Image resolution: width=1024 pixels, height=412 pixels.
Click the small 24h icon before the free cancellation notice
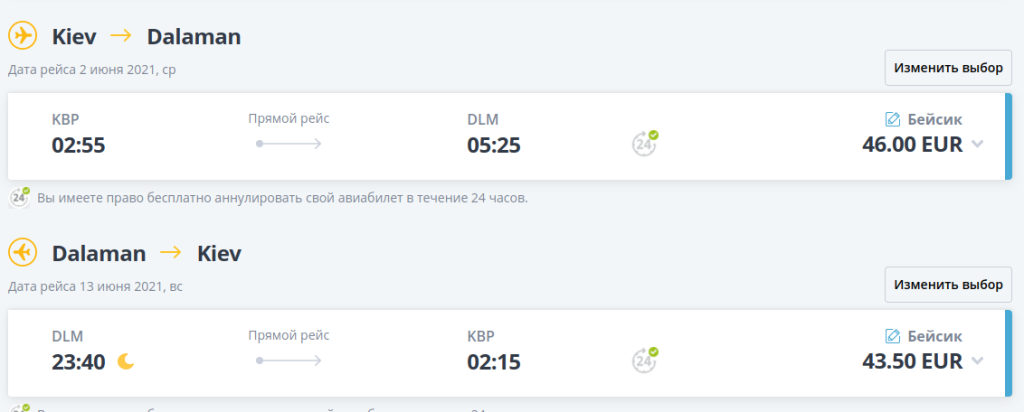click(19, 197)
